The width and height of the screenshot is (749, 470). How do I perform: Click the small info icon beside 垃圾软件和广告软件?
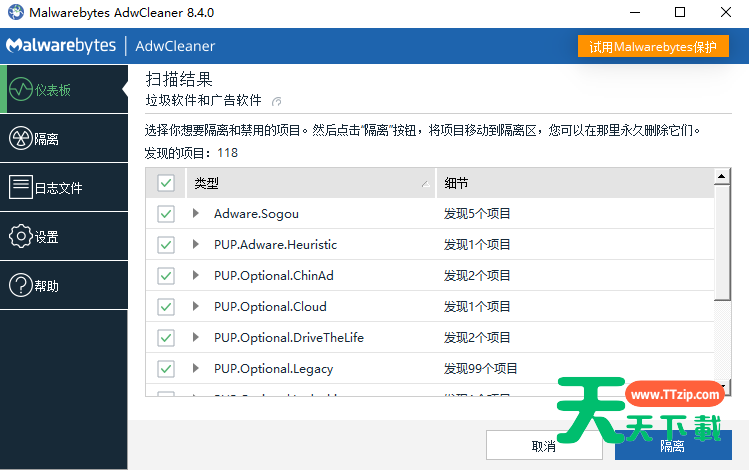(x=277, y=101)
